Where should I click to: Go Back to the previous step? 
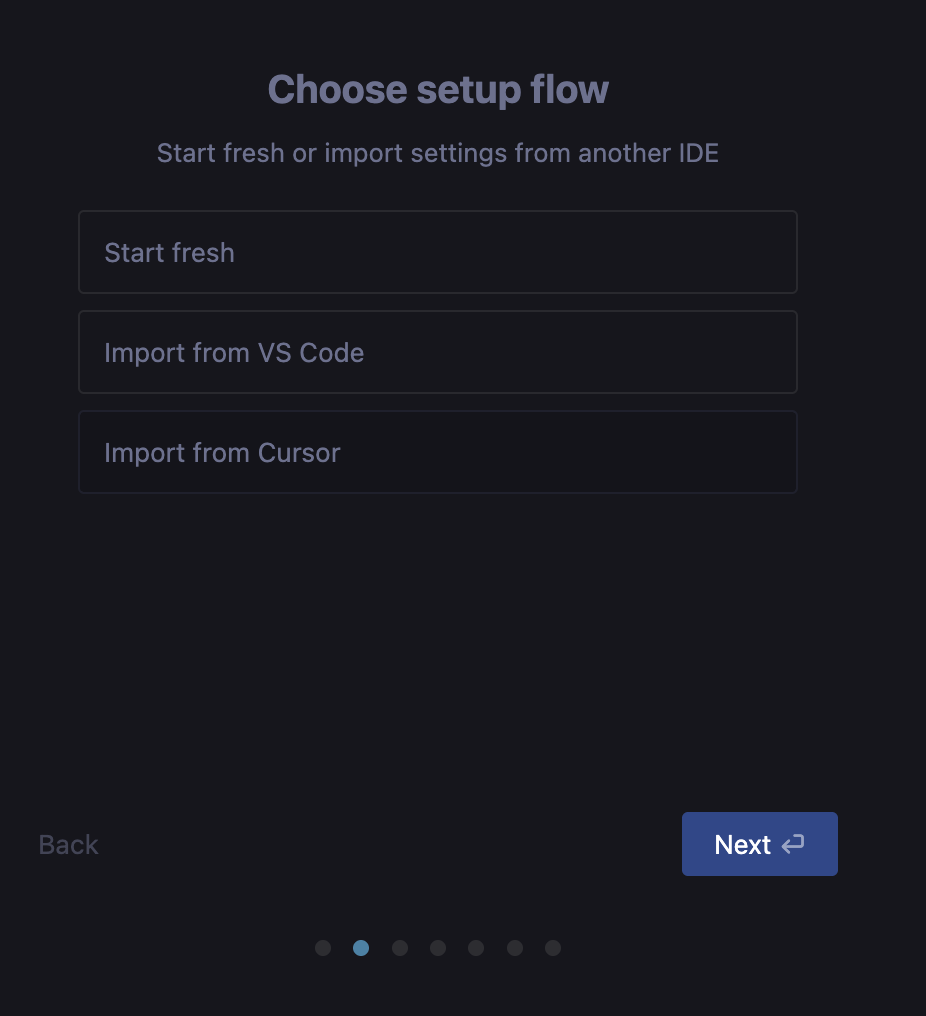point(68,845)
